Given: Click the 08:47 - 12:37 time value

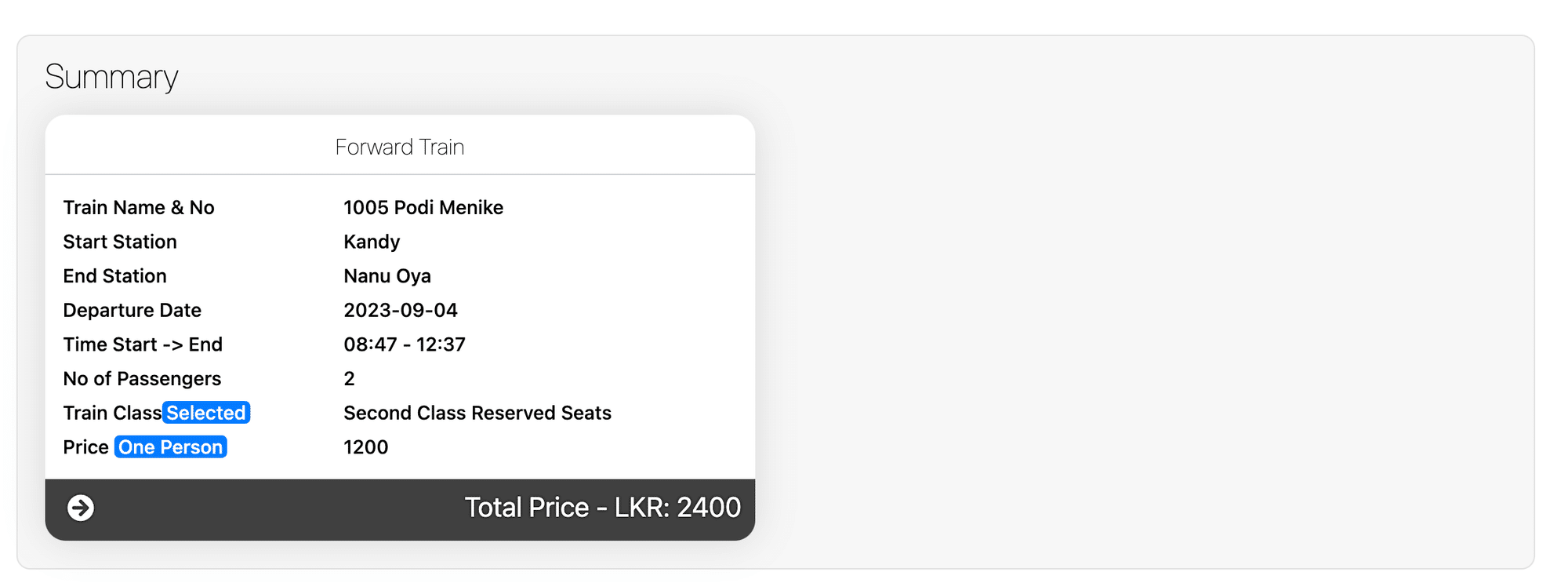Looking at the screenshot, I should coord(405,344).
